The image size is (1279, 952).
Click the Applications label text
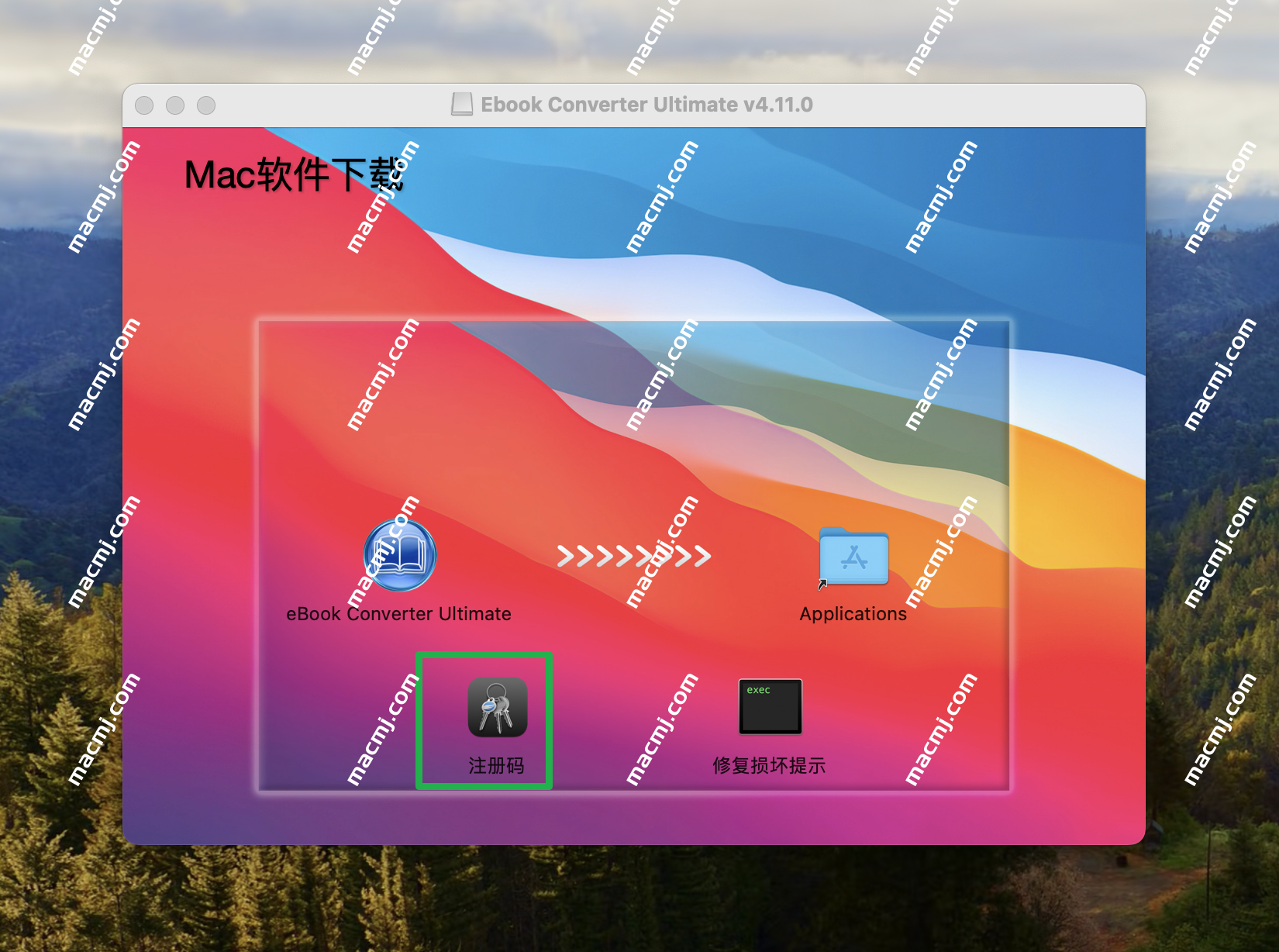[853, 614]
